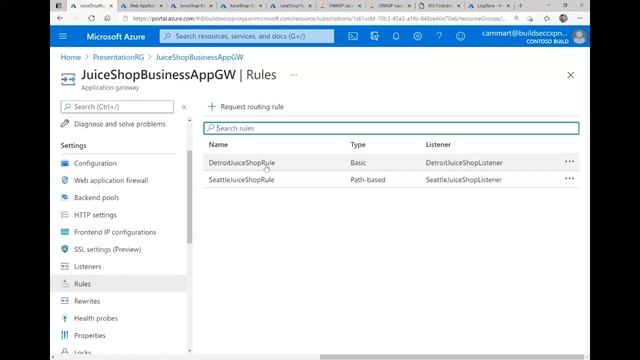
Task: Go to Home breadcrumb
Action: click(x=71, y=57)
